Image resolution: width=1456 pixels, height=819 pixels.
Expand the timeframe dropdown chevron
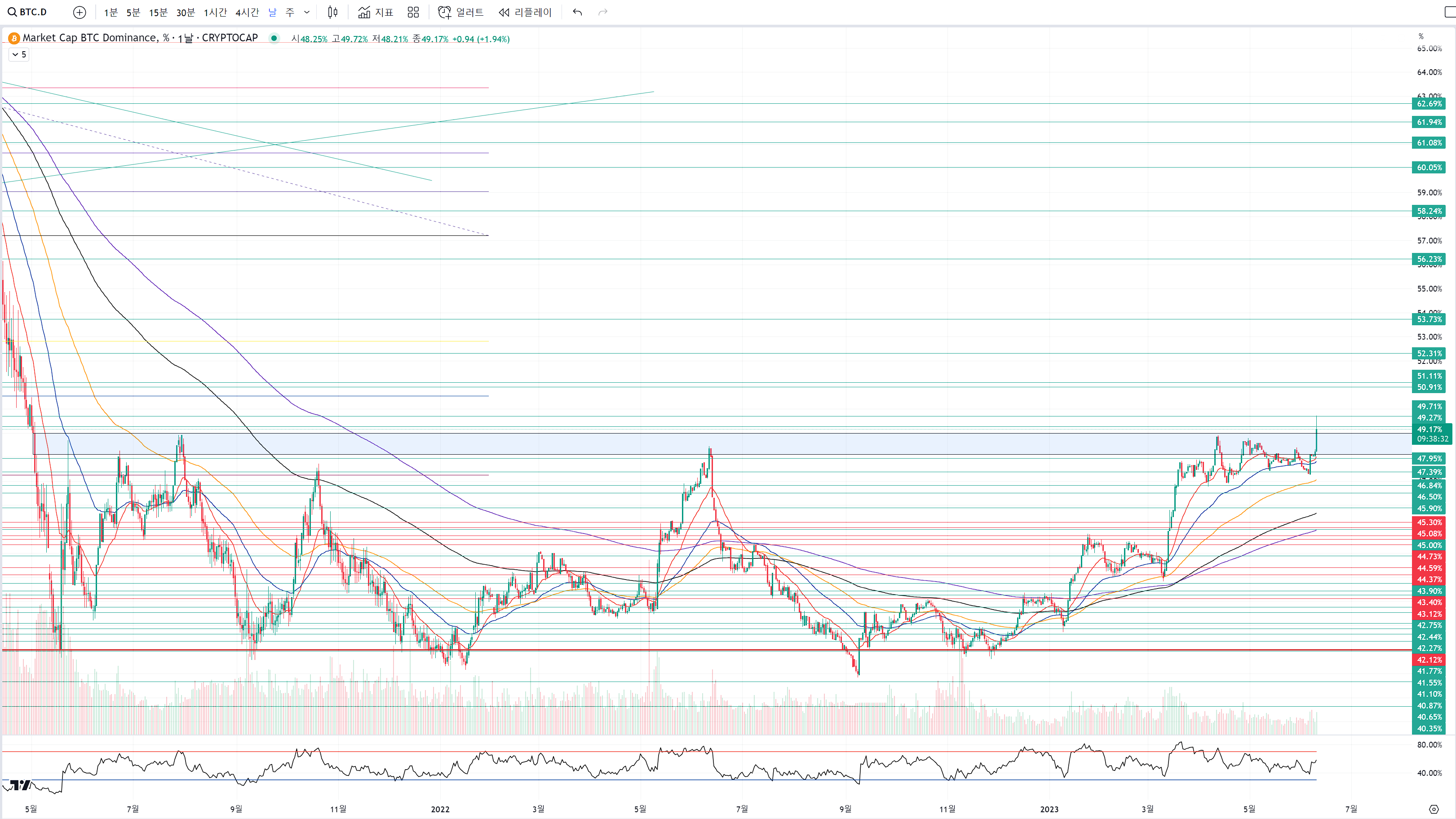click(x=307, y=12)
